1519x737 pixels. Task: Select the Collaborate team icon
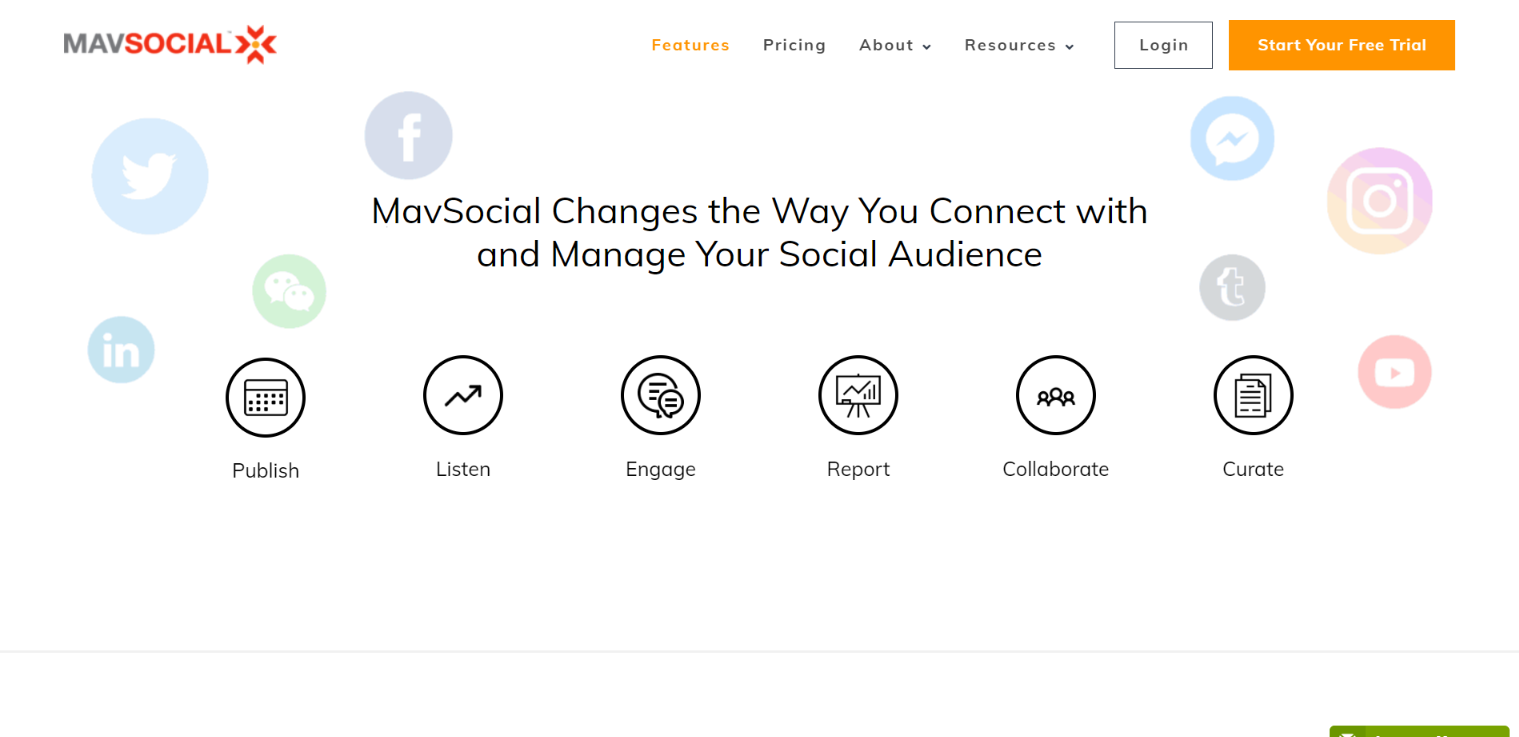pyautogui.click(x=1055, y=395)
